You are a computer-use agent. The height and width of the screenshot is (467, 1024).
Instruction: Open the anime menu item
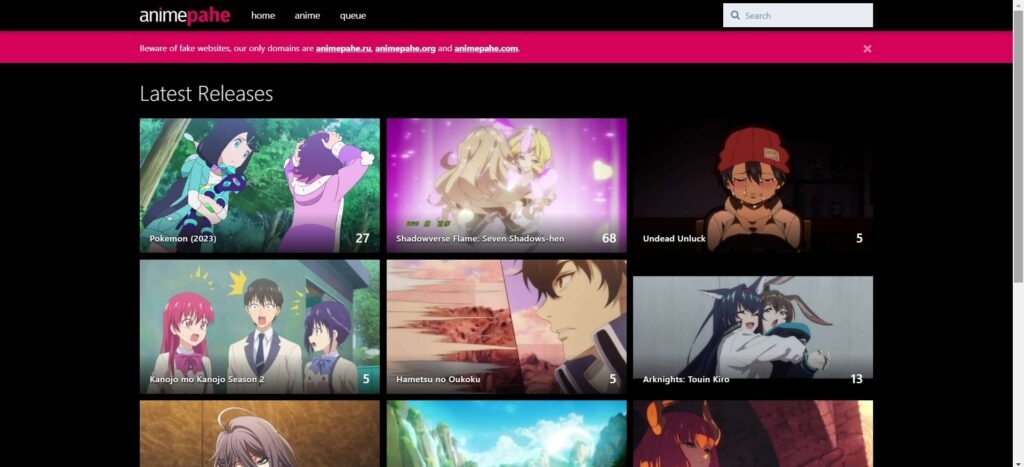307,16
